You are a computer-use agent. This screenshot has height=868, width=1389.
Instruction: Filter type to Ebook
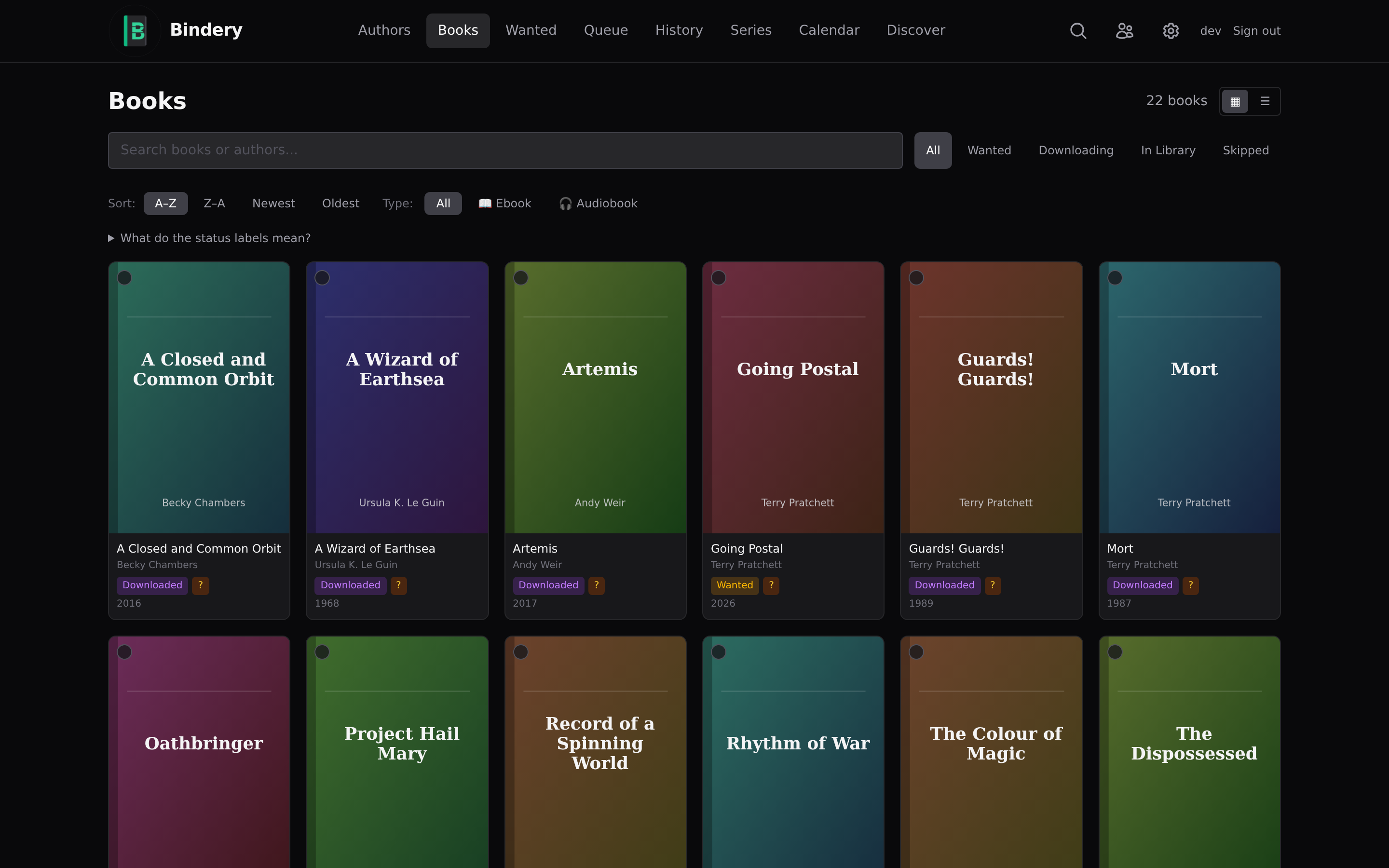coord(504,204)
